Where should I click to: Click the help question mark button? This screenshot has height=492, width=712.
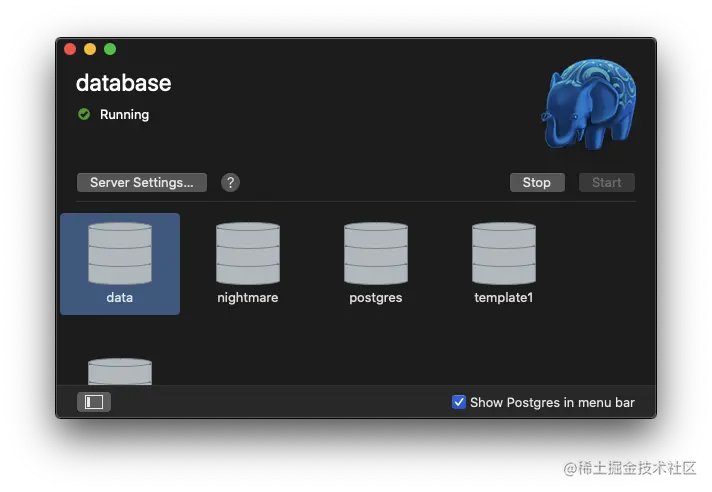pos(230,182)
